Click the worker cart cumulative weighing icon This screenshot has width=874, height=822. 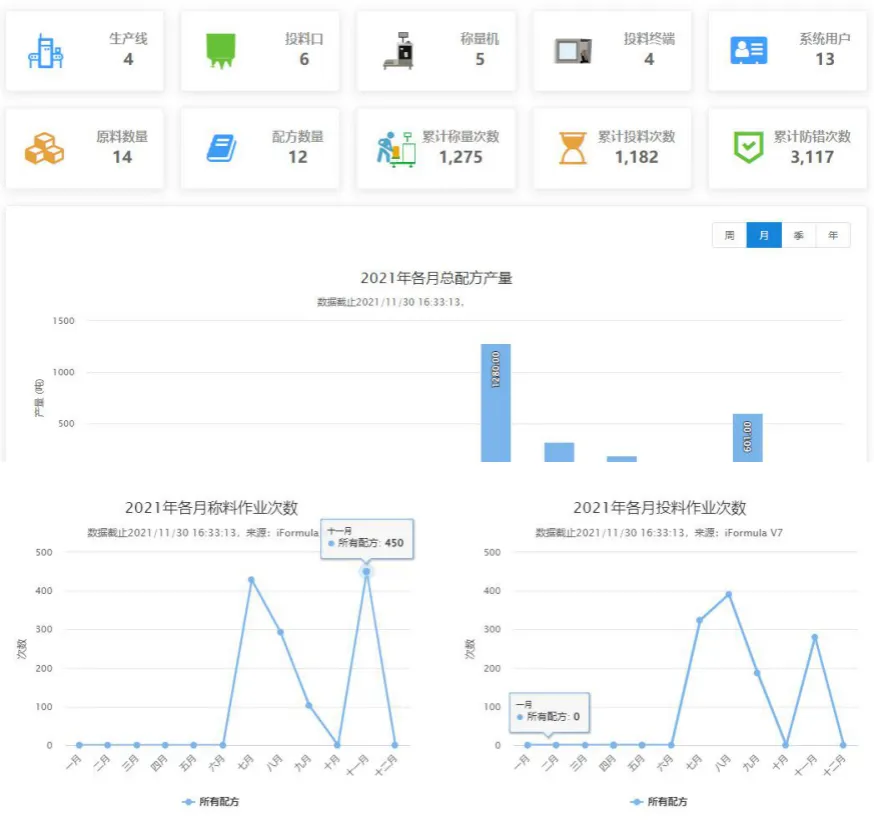pyautogui.click(x=396, y=148)
